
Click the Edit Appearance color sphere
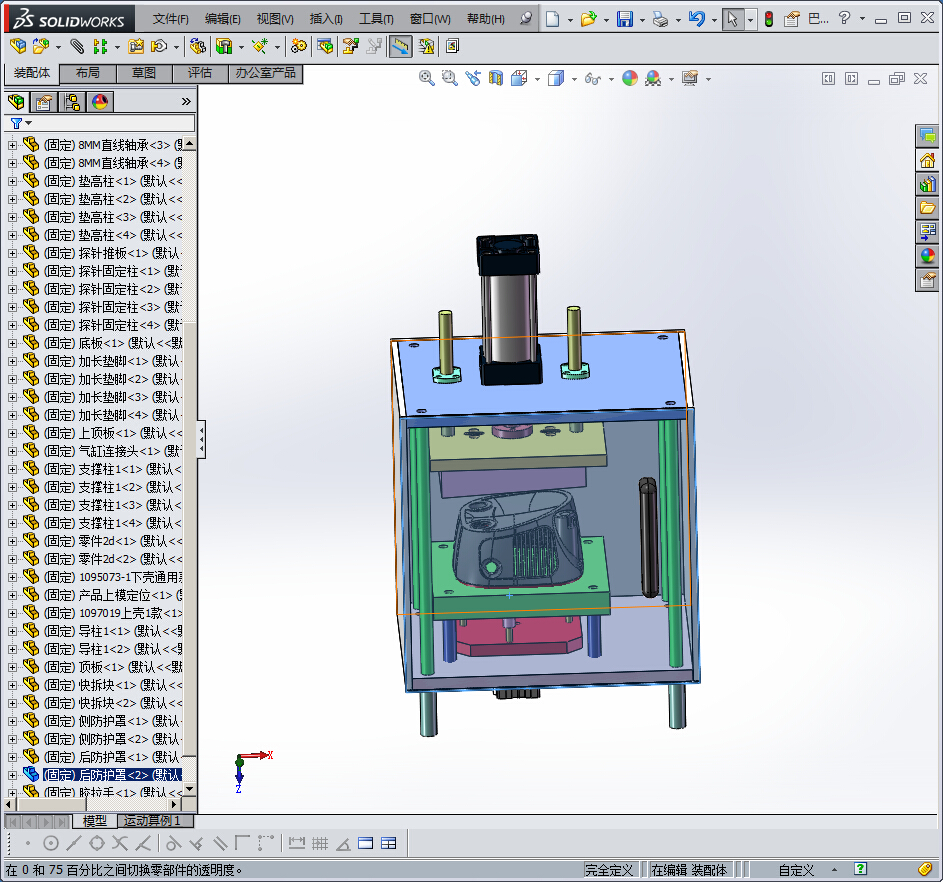click(x=630, y=78)
